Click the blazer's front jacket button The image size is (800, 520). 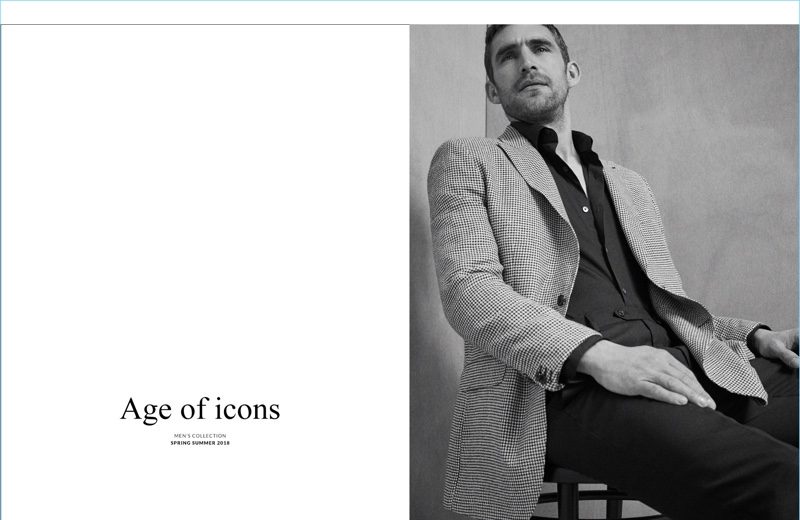click(x=561, y=300)
